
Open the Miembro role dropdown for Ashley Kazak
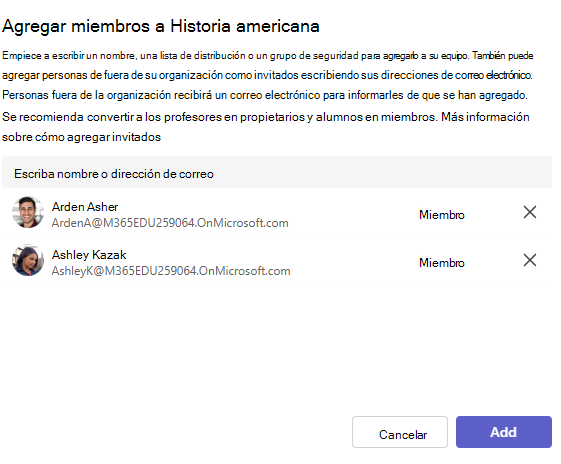tap(442, 263)
